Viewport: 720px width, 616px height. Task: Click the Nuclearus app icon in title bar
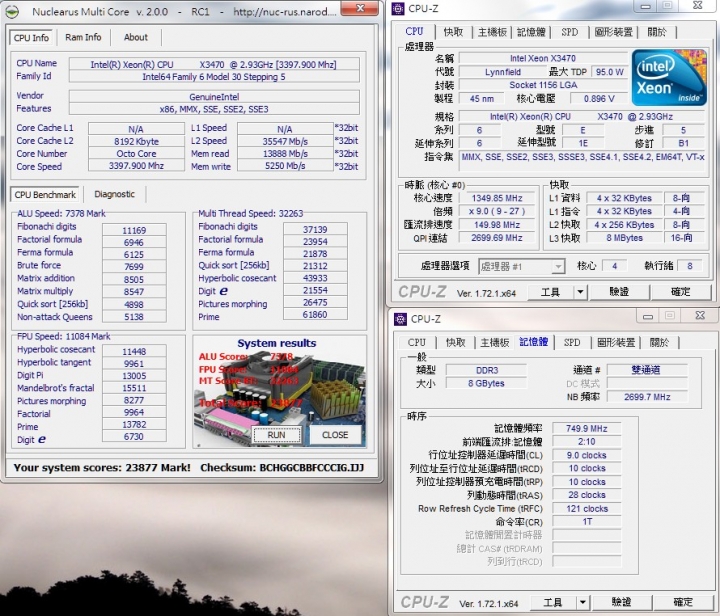(12, 11)
